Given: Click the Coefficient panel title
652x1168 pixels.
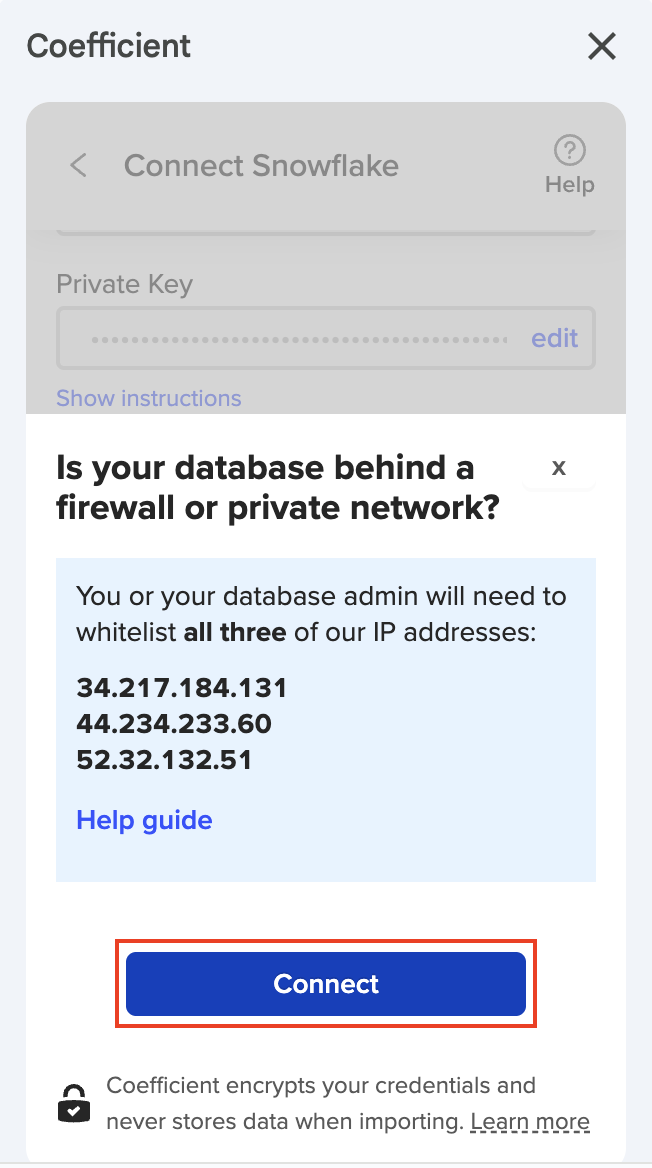Looking at the screenshot, I should [x=109, y=46].
